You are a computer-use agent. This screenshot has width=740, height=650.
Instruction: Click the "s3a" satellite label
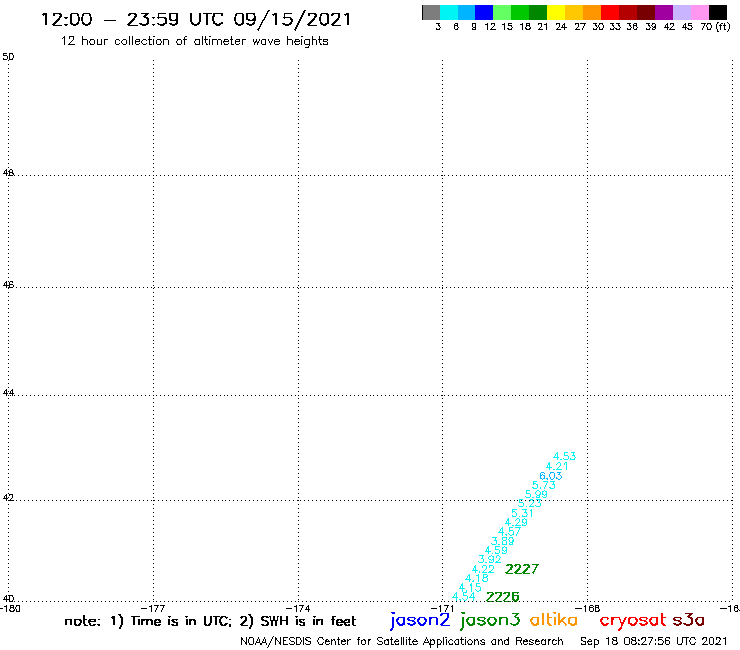[x=688, y=620]
